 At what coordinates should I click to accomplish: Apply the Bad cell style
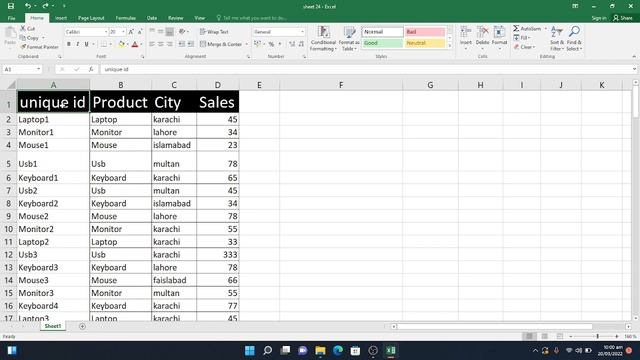click(425, 32)
